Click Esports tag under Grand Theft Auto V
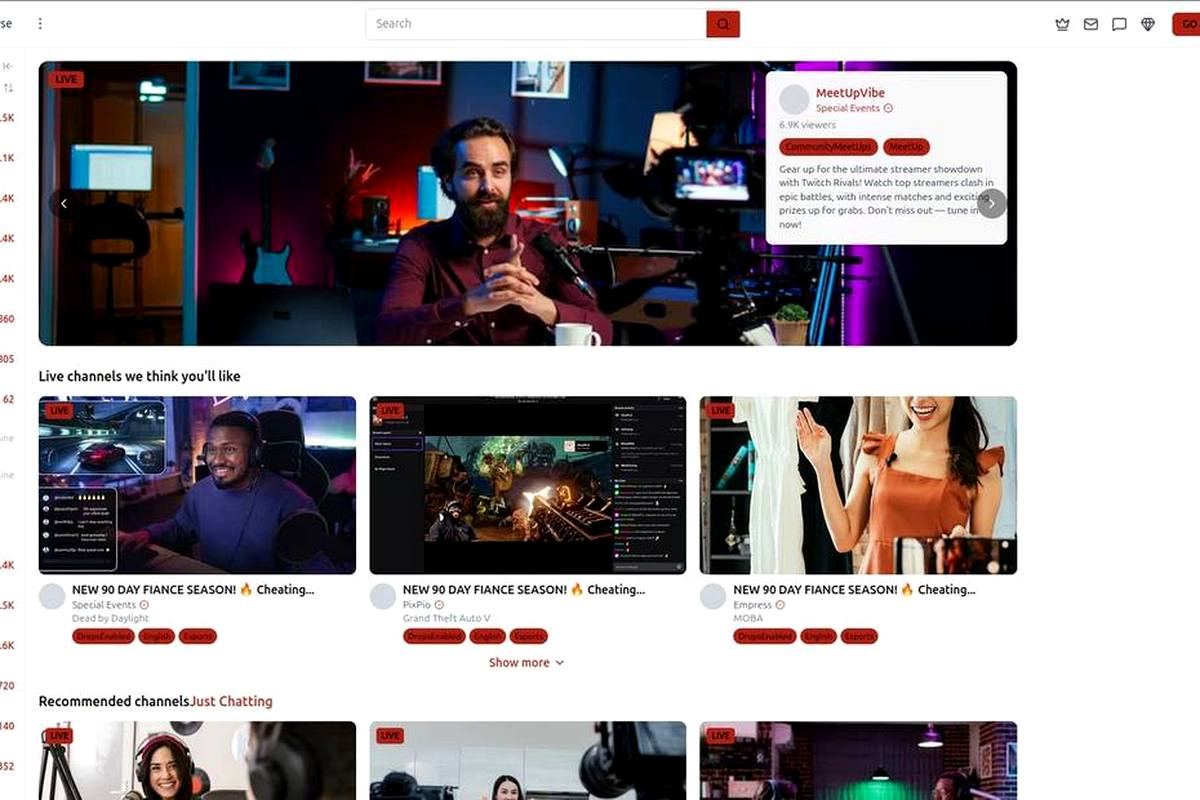The image size is (1200, 800). tap(529, 636)
